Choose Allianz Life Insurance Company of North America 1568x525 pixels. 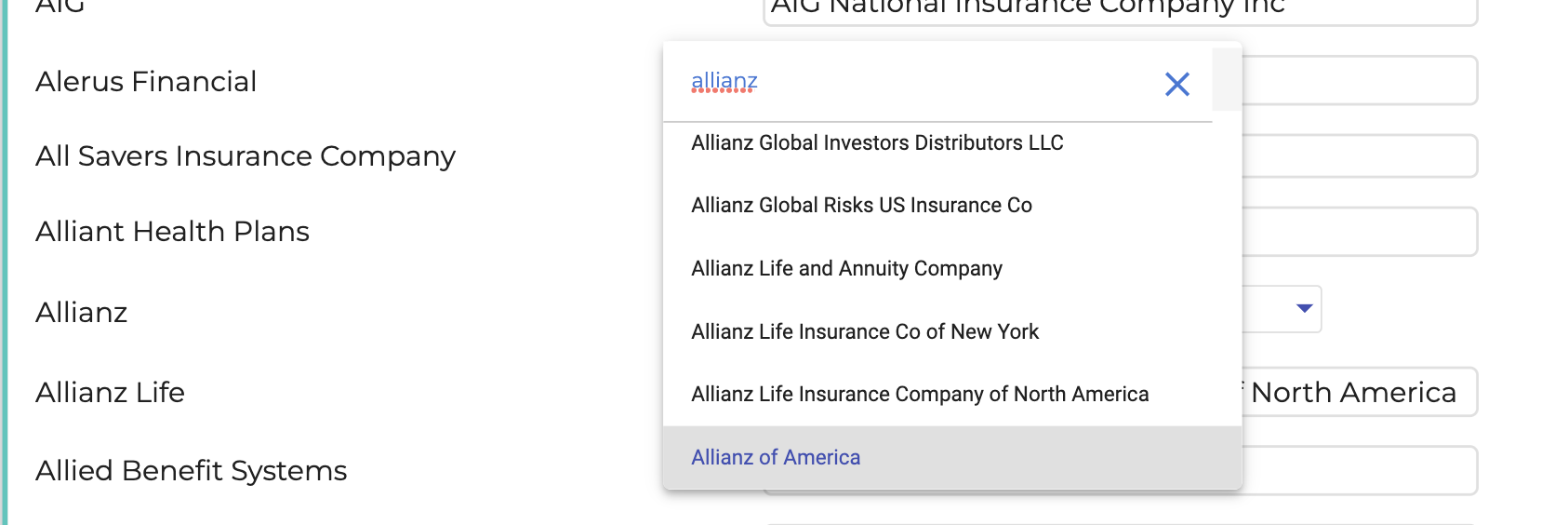[x=920, y=395]
